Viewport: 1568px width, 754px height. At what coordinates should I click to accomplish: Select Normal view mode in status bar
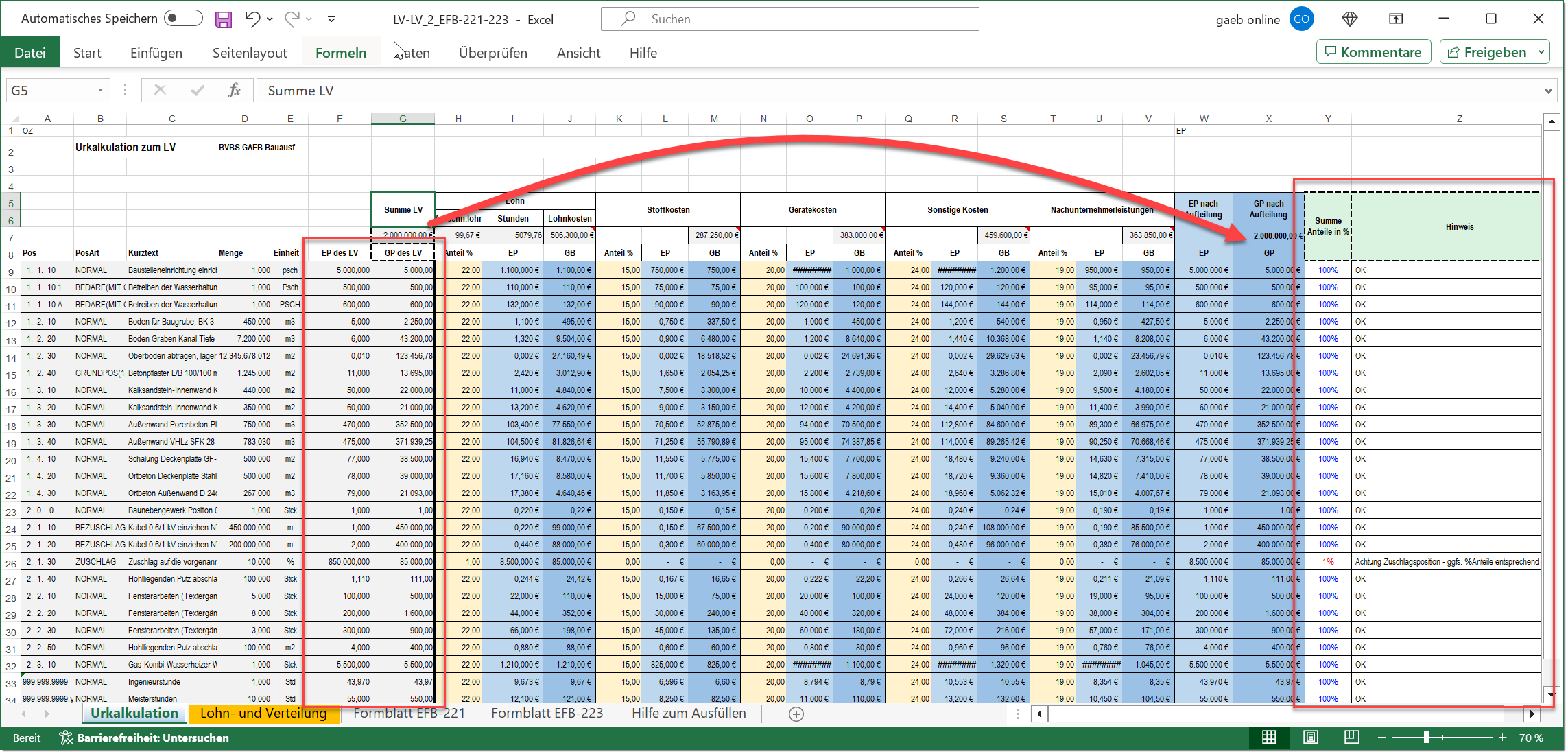point(1269,738)
